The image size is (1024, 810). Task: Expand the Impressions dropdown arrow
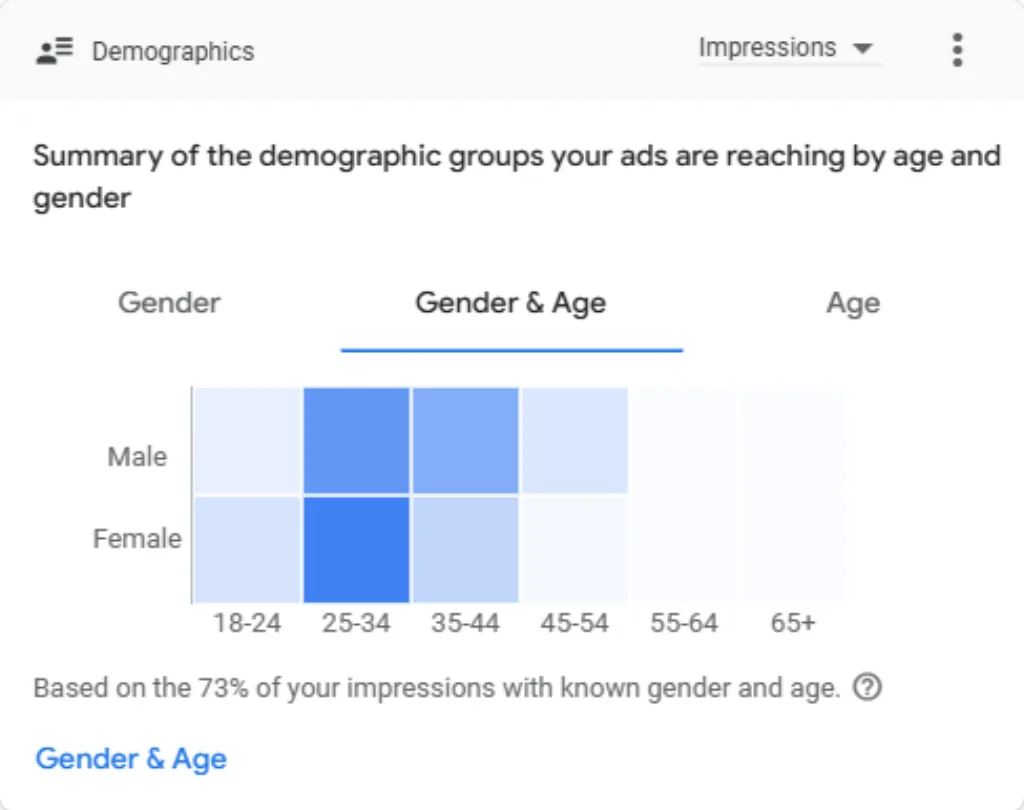[863, 48]
